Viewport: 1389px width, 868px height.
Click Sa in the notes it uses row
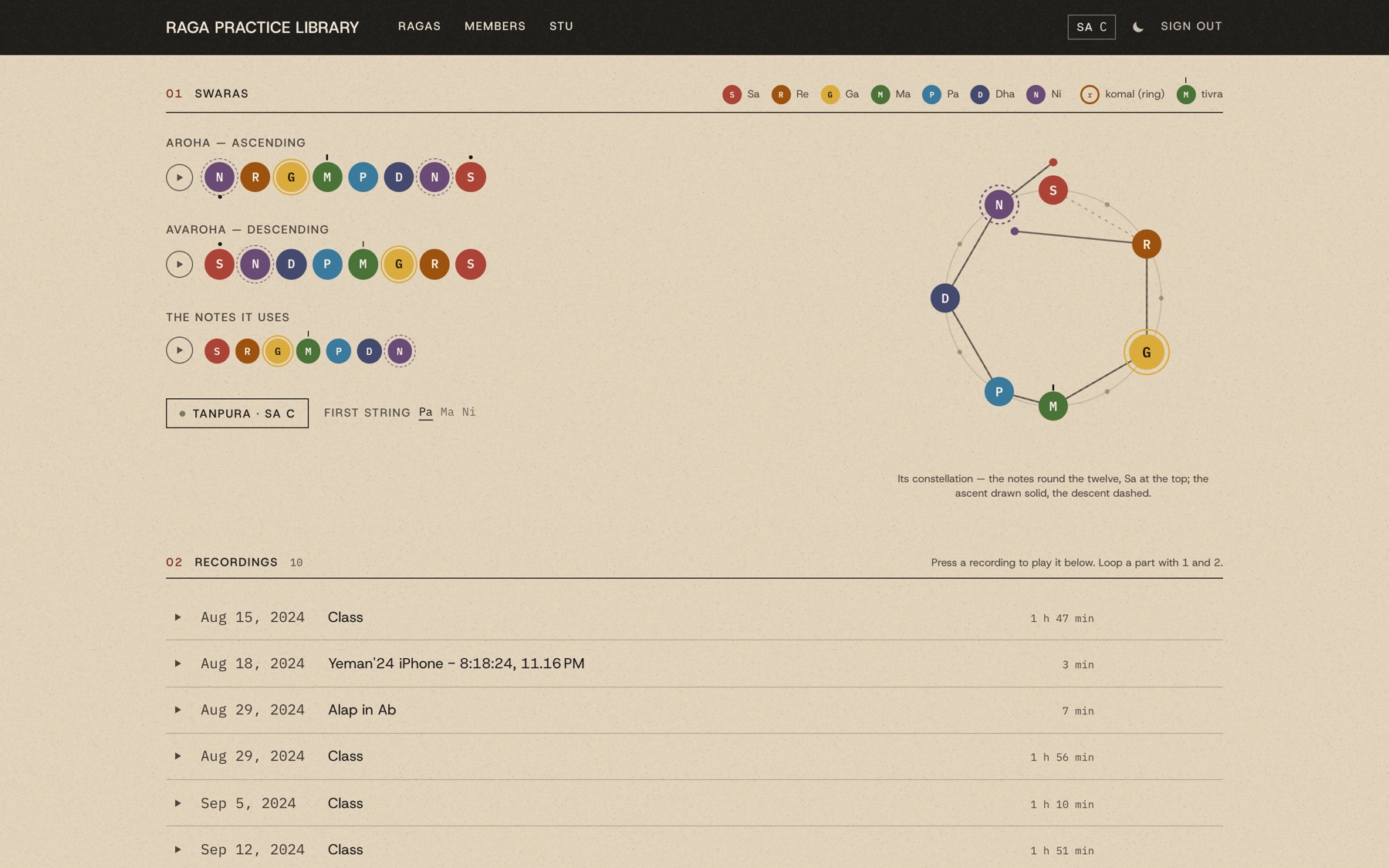(217, 352)
